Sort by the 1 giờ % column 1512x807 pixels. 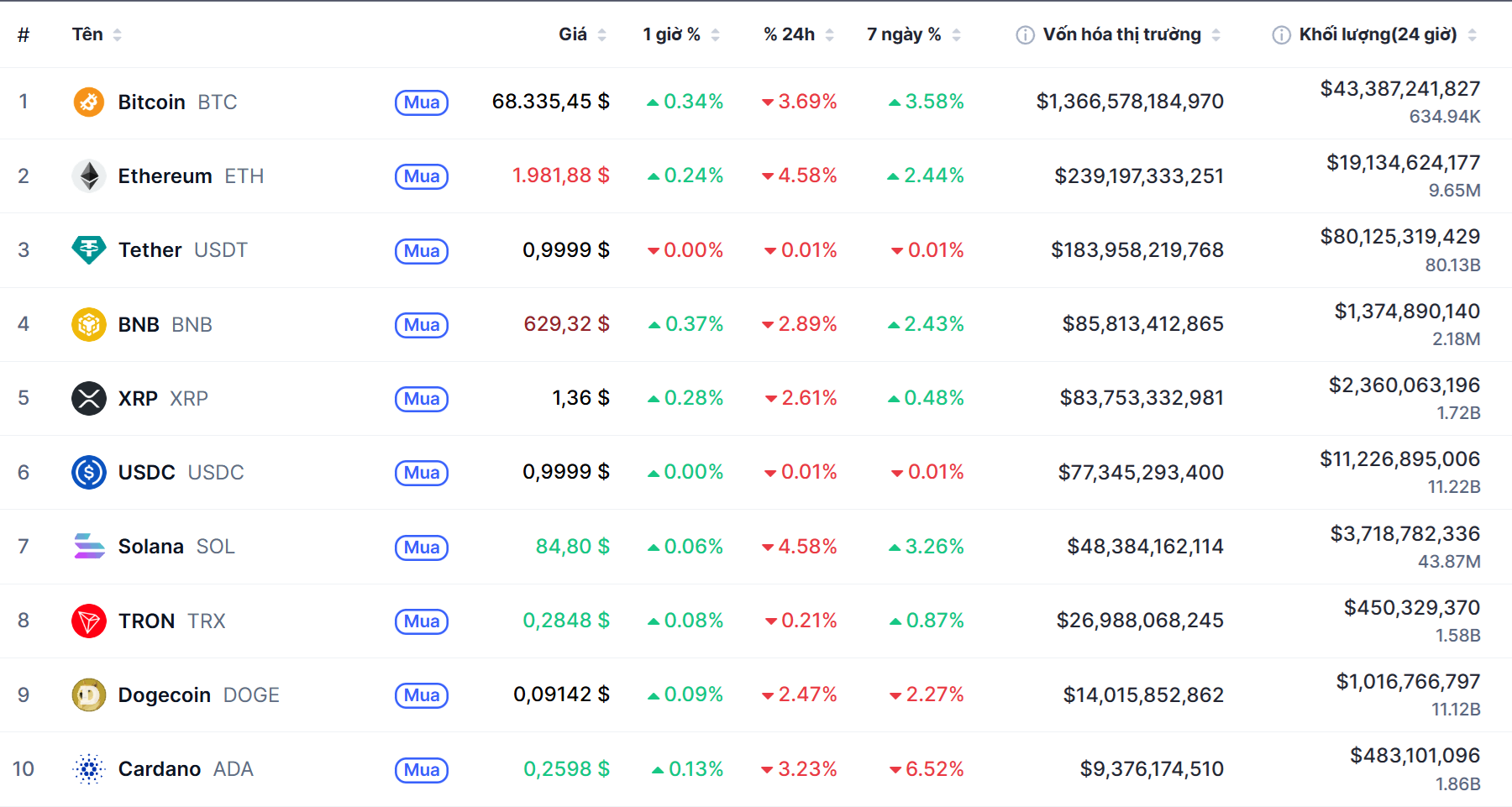click(x=671, y=34)
